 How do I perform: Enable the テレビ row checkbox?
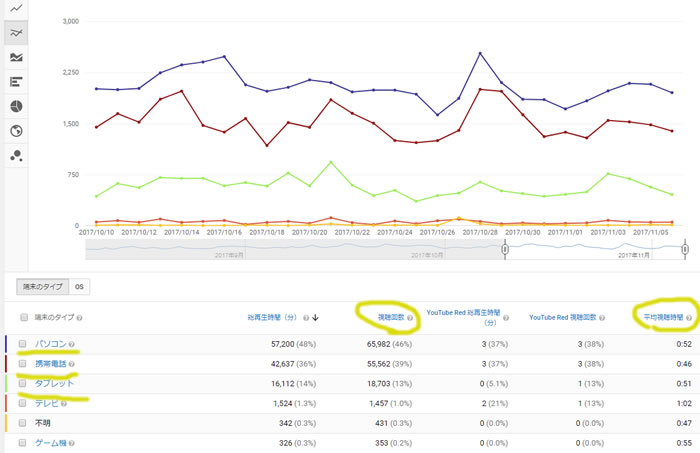pos(23,403)
